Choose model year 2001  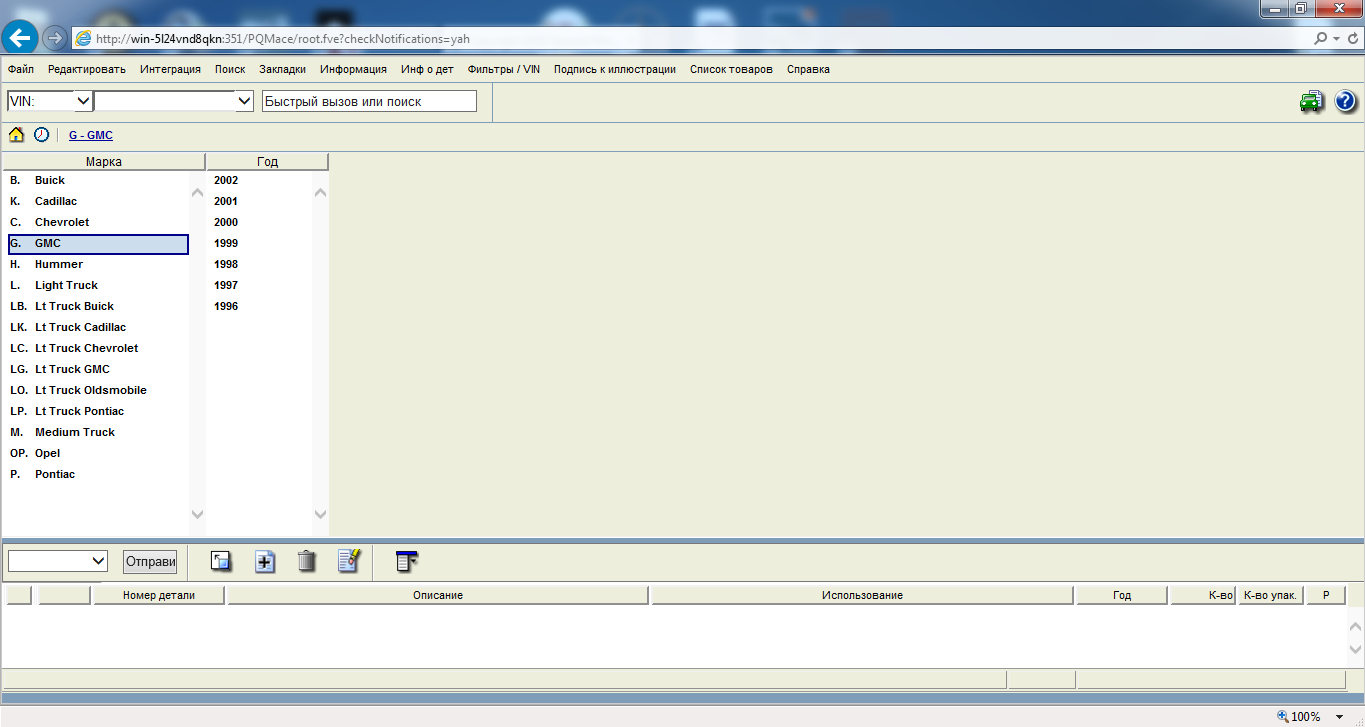[226, 201]
